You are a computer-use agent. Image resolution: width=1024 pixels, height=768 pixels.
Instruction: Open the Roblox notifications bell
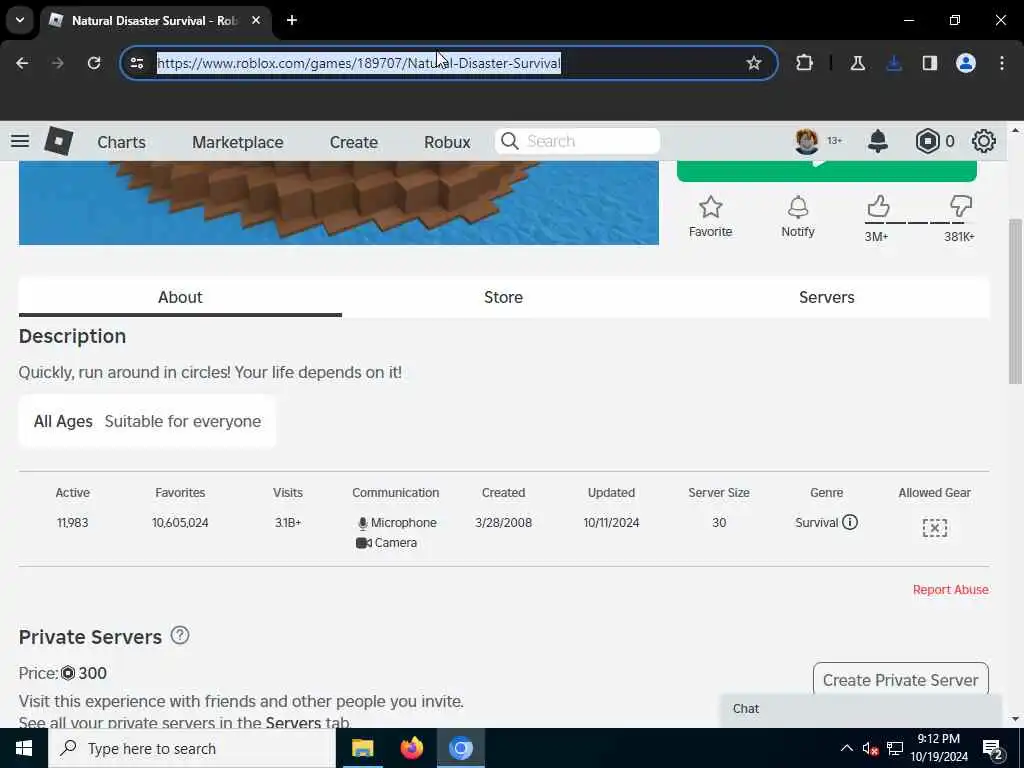(878, 141)
